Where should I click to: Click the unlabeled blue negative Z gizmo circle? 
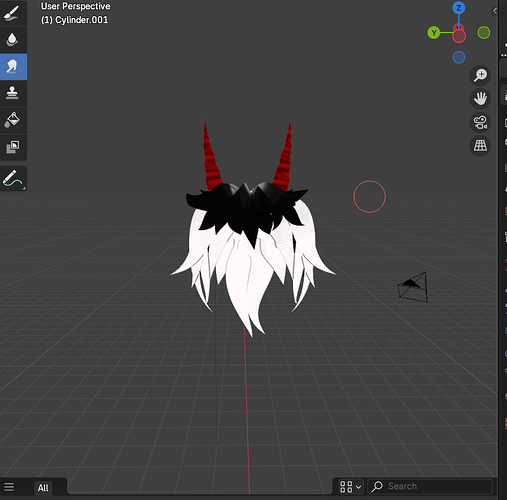click(x=459, y=57)
